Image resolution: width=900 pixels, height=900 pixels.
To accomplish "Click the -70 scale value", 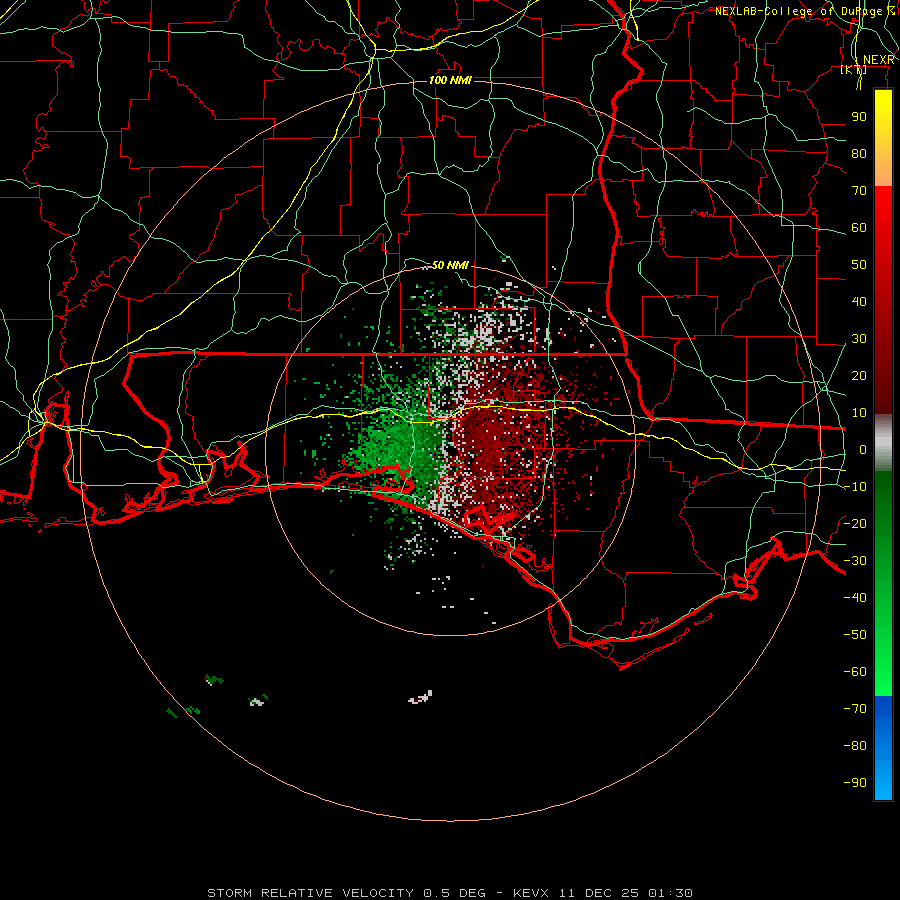I will pyautogui.click(x=855, y=709).
